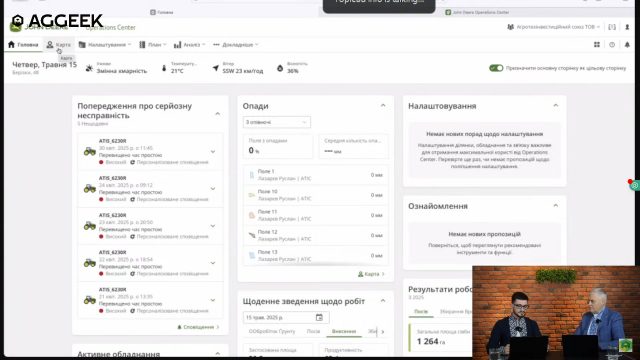Image resolution: width=640 pixels, height=360 pixels.
Task: Open the Сповіщення notifications link
Action: tap(198, 327)
